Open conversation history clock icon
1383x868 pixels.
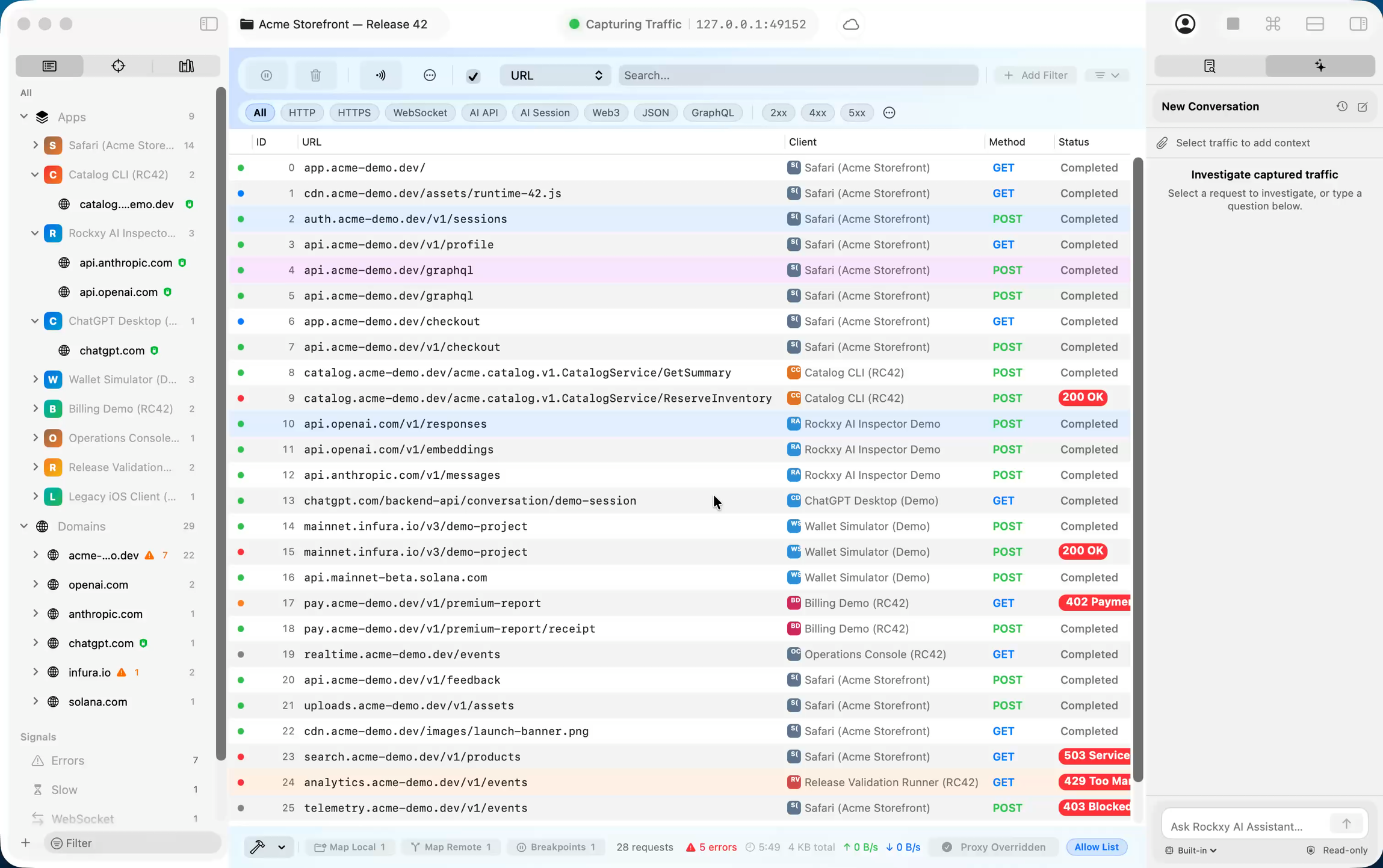point(1342,106)
